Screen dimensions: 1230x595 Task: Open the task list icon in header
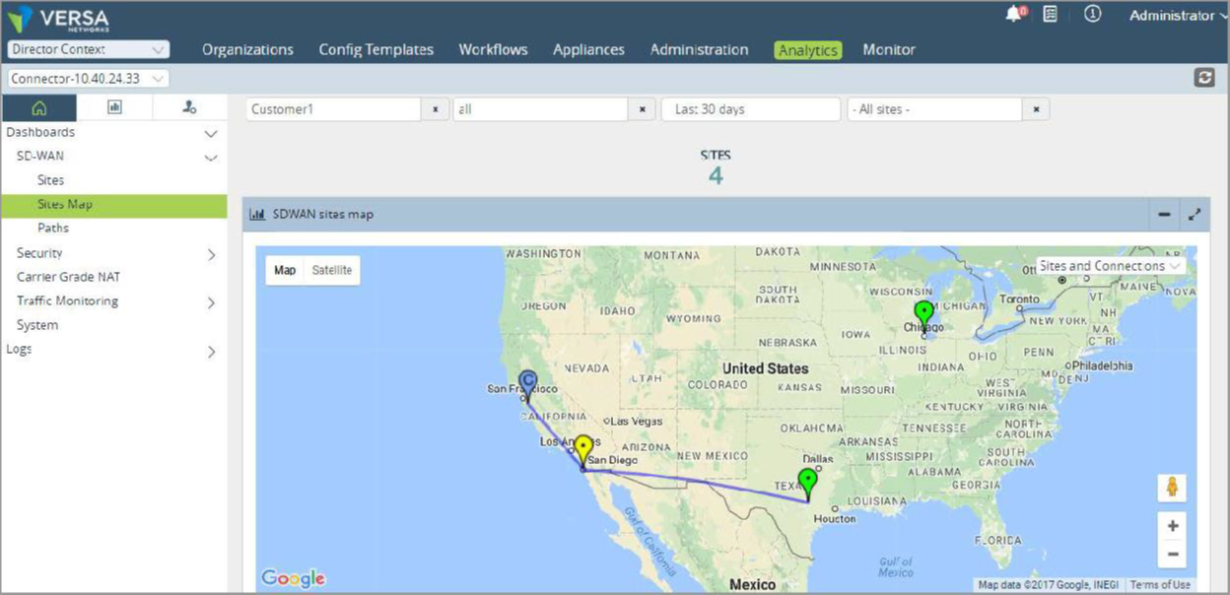coord(1050,15)
